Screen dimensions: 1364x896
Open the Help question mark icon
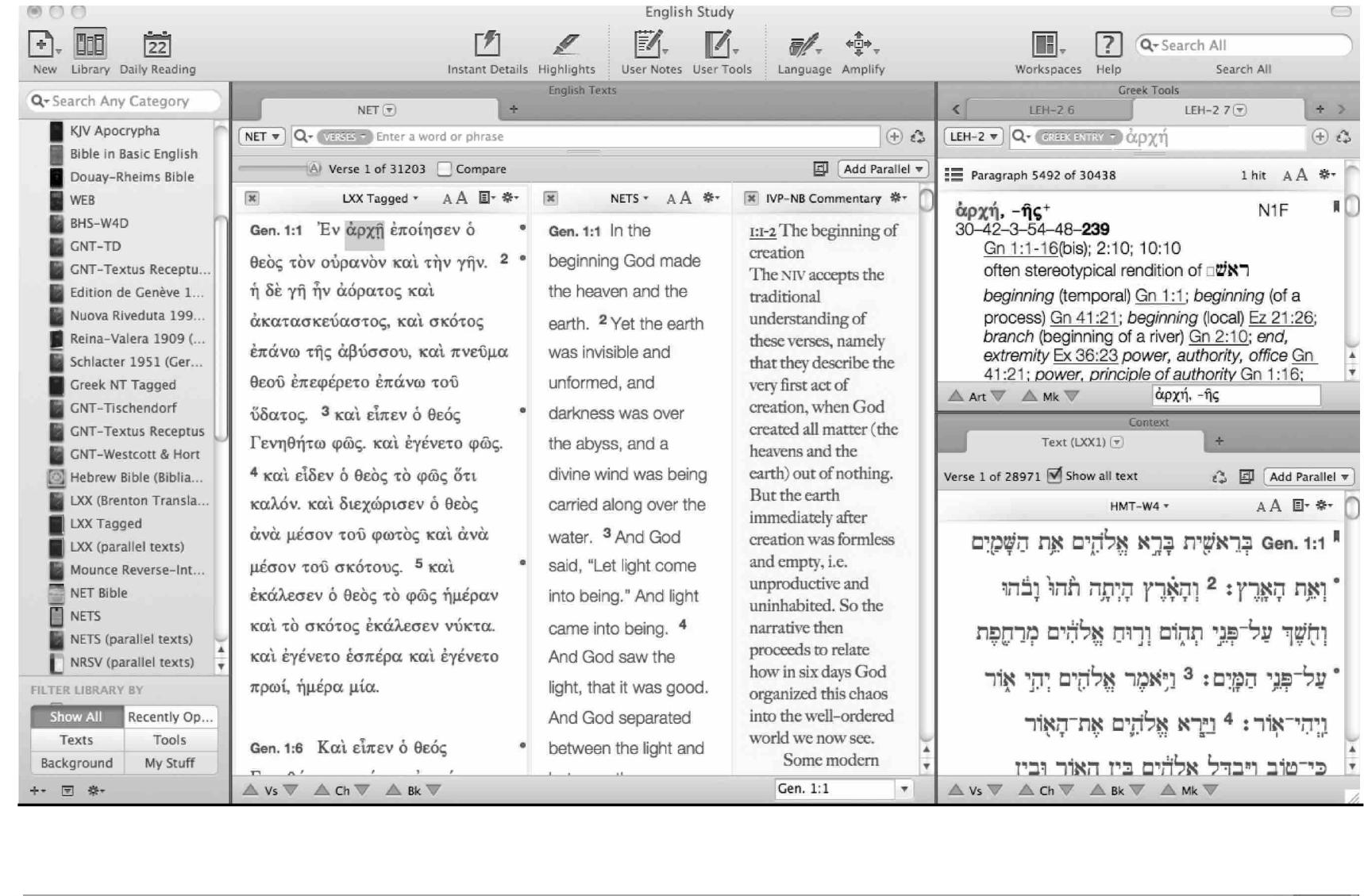tap(1108, 44)
